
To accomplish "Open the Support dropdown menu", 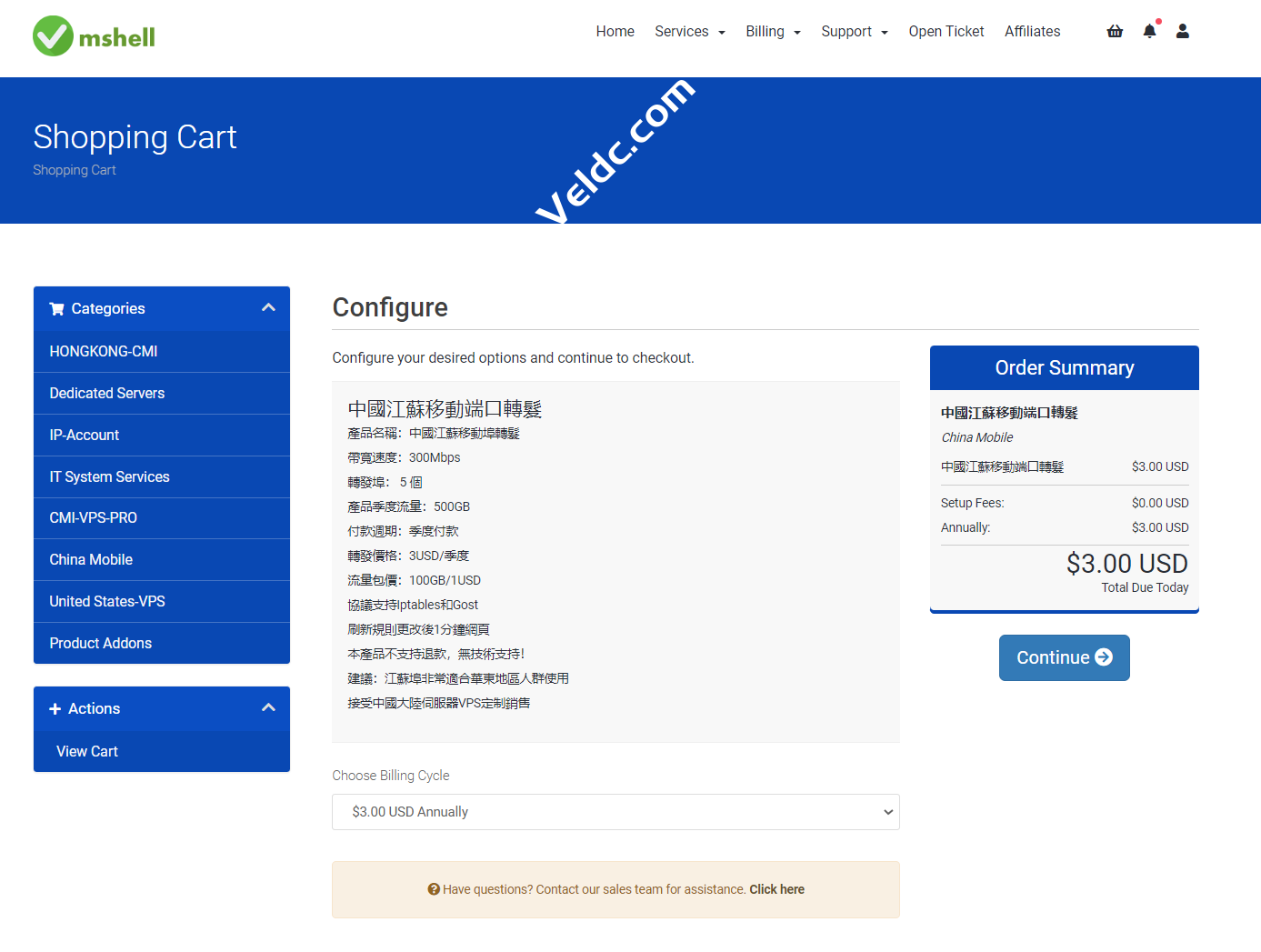I will 854,32.
